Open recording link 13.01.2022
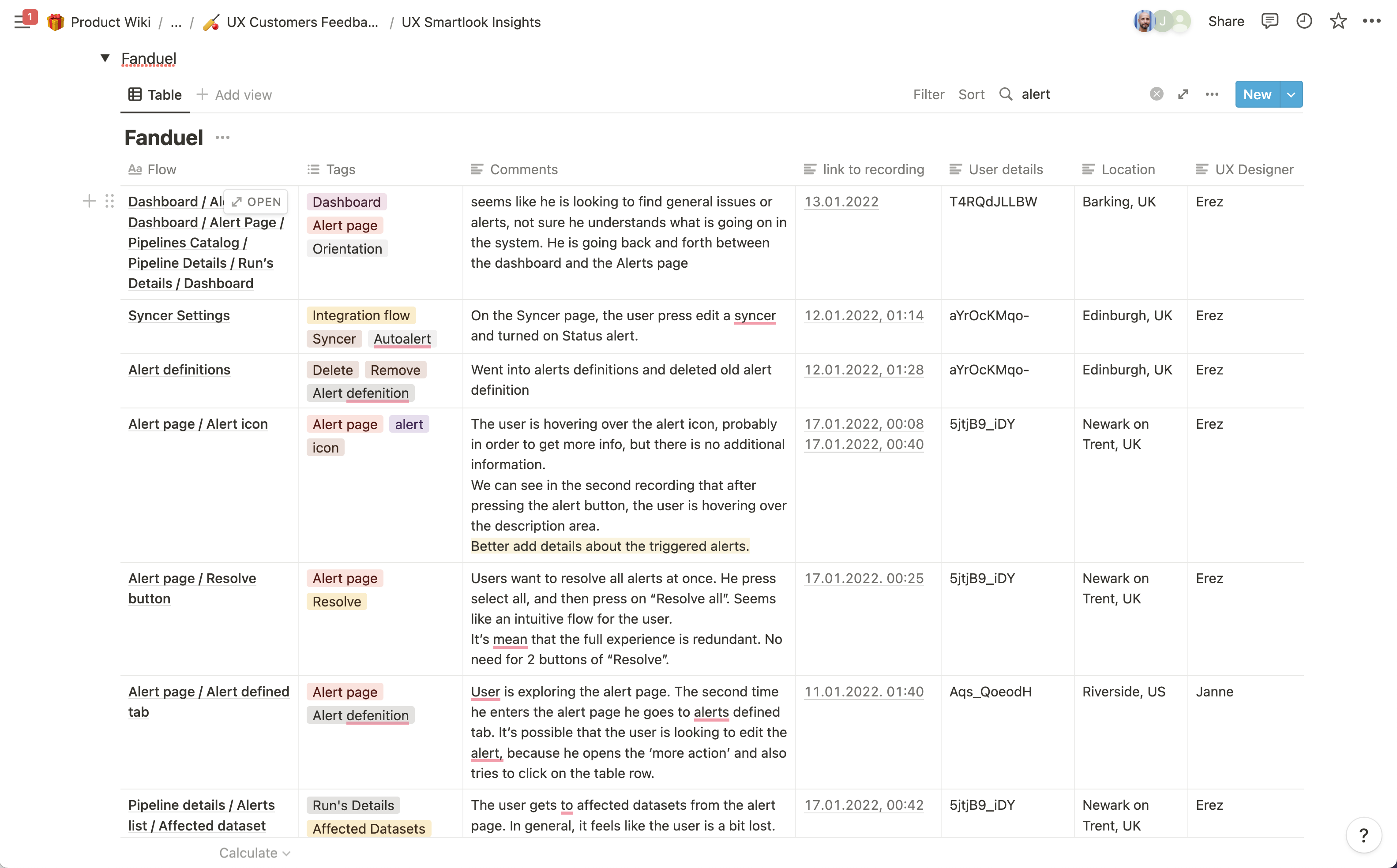Image resolution: width=1397 pixels, height=868 pixels. point(841,202)
